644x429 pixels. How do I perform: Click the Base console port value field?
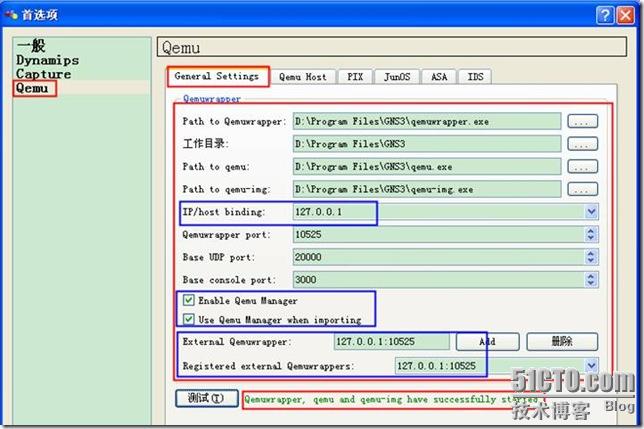click(x=438, y=280)
